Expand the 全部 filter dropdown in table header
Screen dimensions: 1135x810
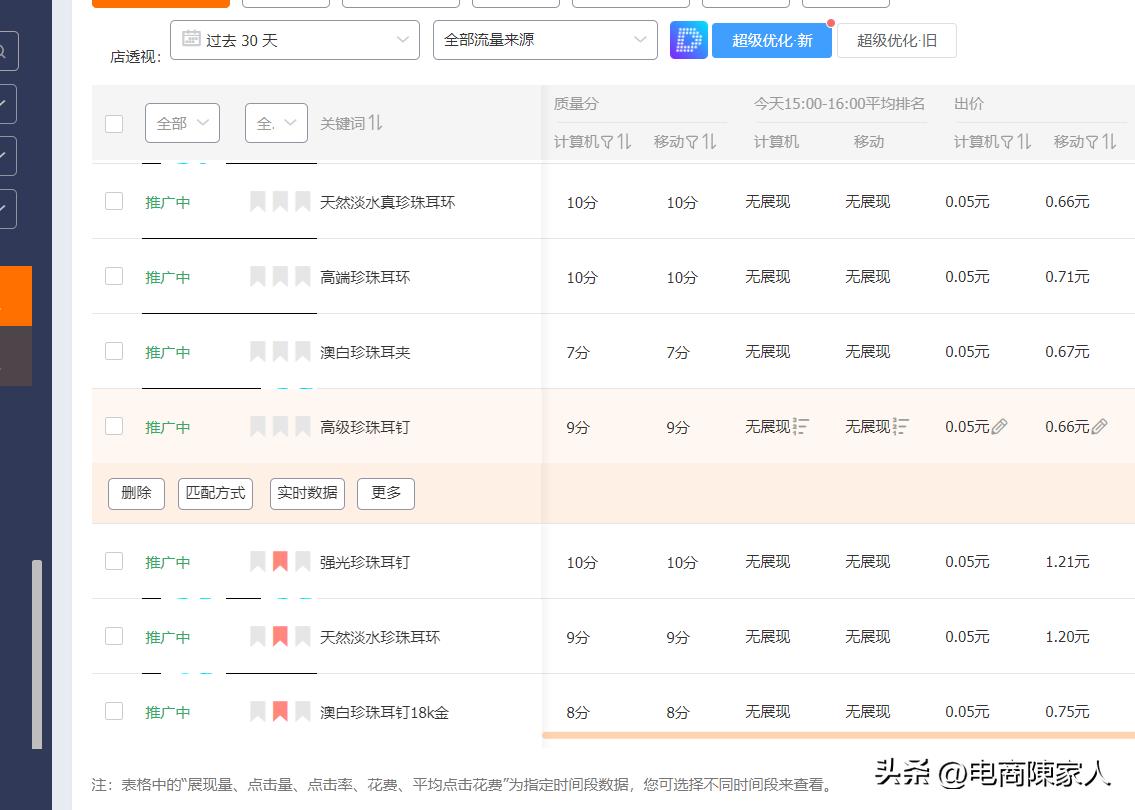click(x=181, y=122)
